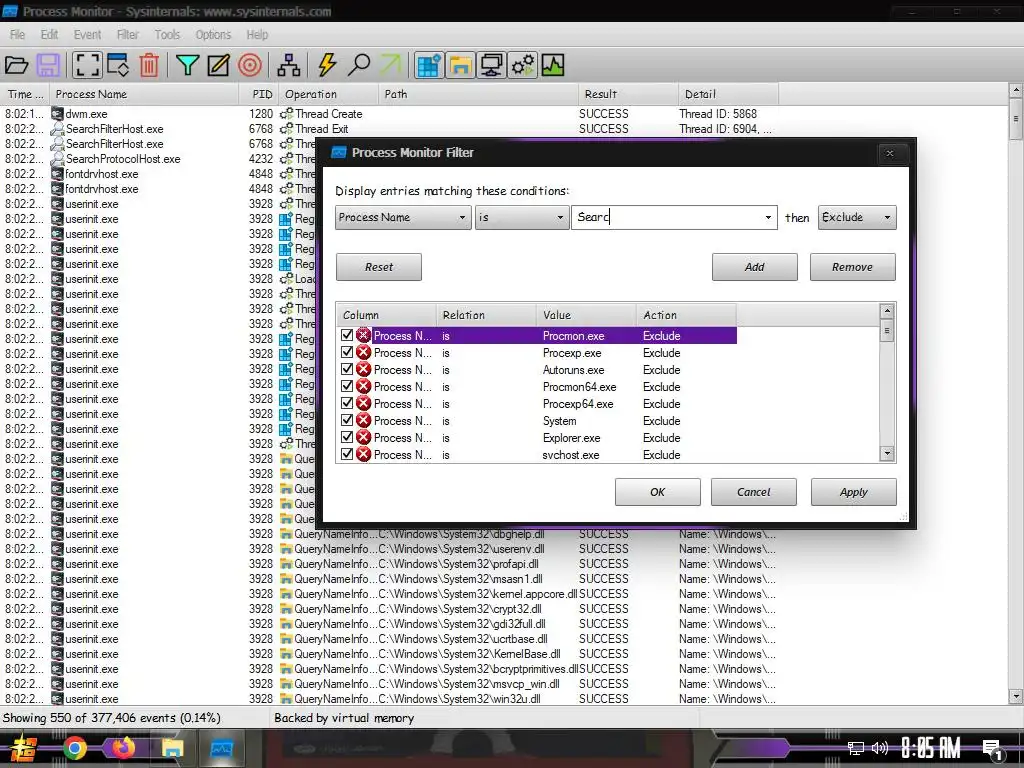The image size is (1024, 768).
Task: Uncheck the Procexp64.exe filter checkbox
Action: coord(347,403)
